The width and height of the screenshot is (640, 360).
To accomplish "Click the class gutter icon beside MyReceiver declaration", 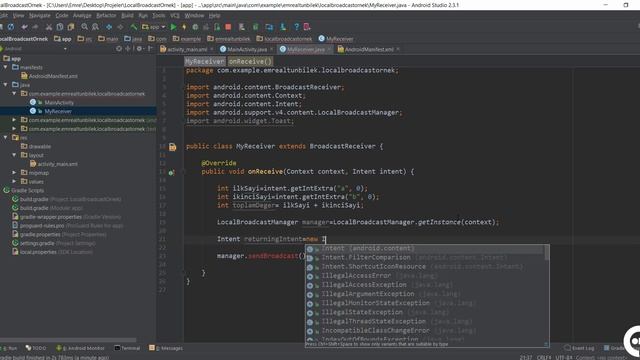I will pyautogui.click(x=173, y=147).
